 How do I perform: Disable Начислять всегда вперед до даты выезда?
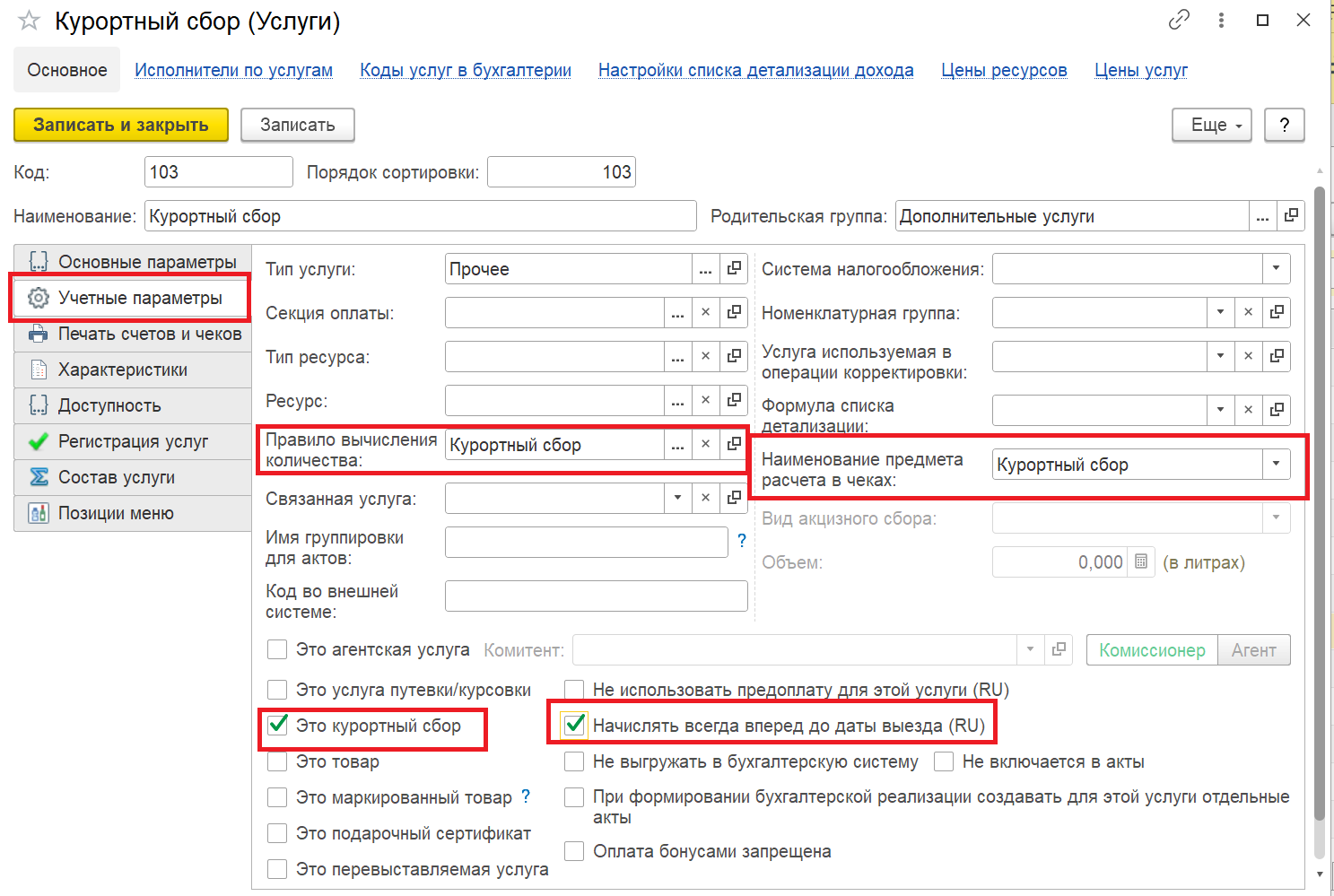point(574,725)
